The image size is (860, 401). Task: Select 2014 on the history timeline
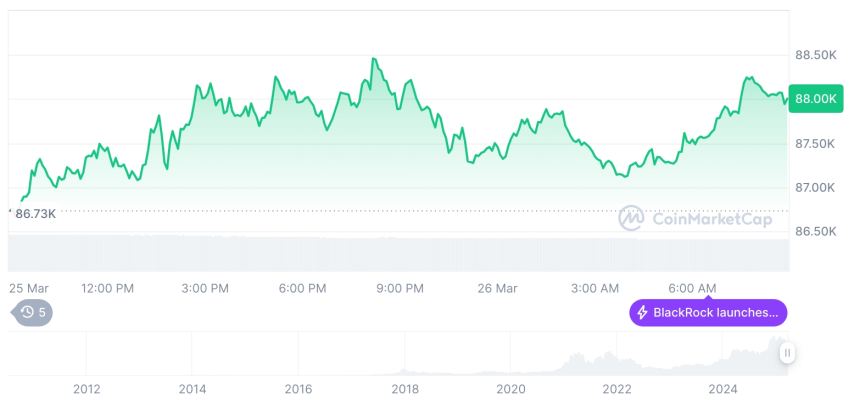pyautogui.click(x=192, y=388)
